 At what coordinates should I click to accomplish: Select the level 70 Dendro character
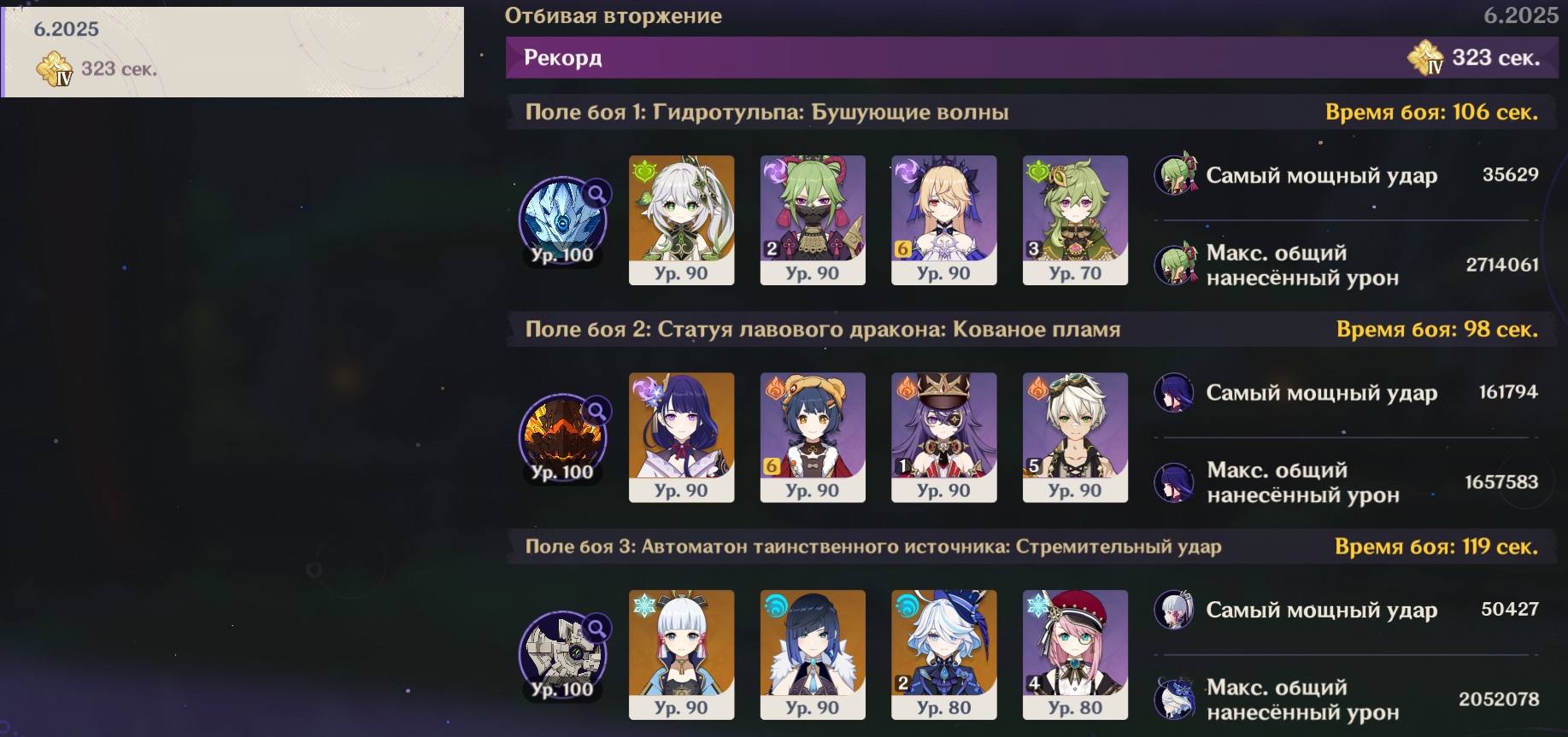[1075, 220]
